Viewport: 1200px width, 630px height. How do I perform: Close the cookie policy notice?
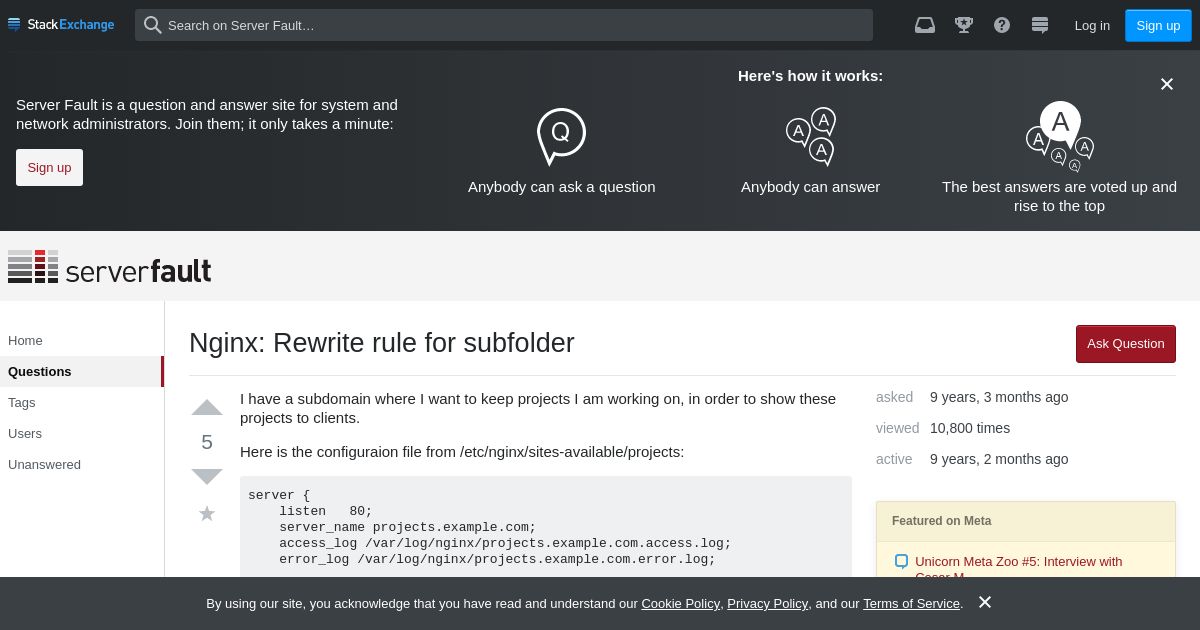tap(985, 602)
